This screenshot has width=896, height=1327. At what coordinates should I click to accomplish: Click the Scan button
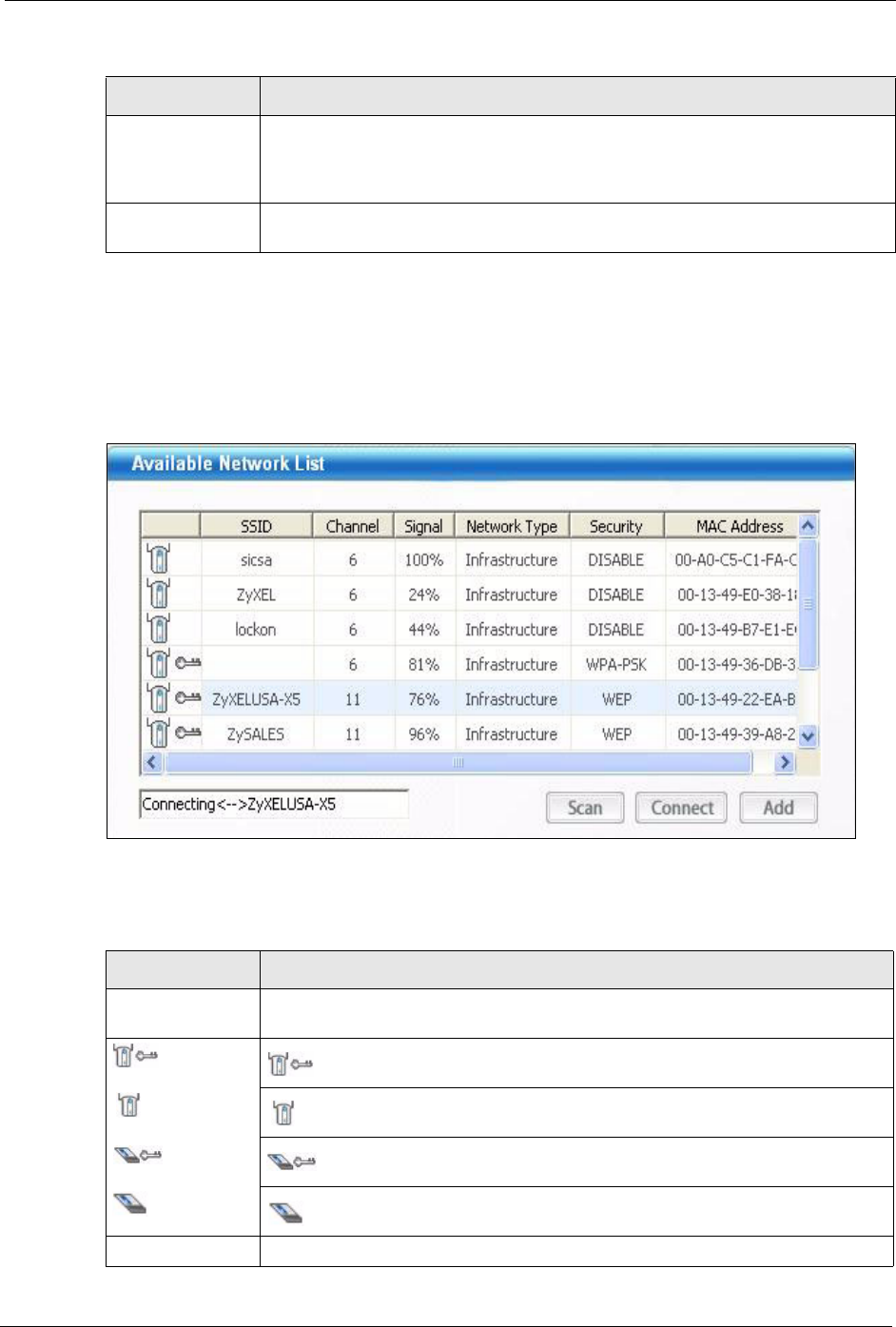tap(585, 808)
